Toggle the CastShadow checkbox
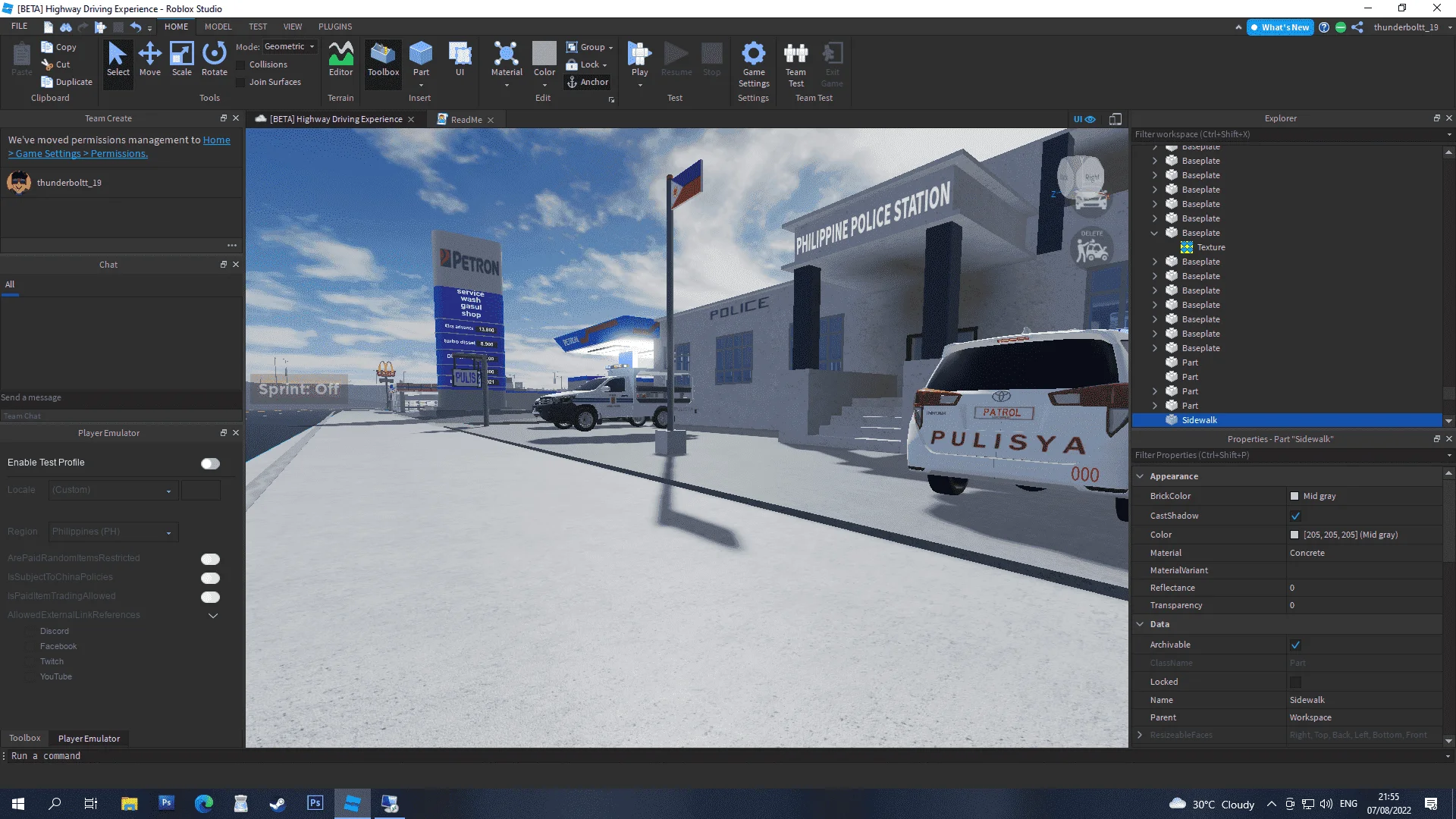This screenshot has height=819, width=1456. [x=1295, y=516]
